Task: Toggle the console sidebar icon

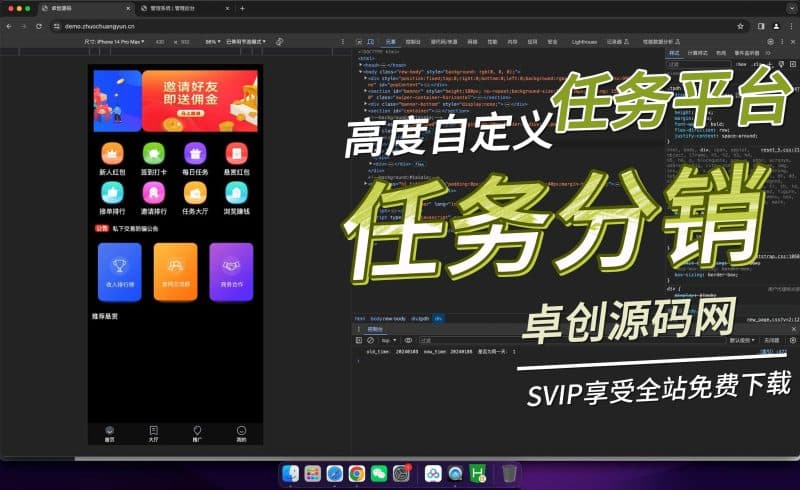Action: tap(359, 340)
